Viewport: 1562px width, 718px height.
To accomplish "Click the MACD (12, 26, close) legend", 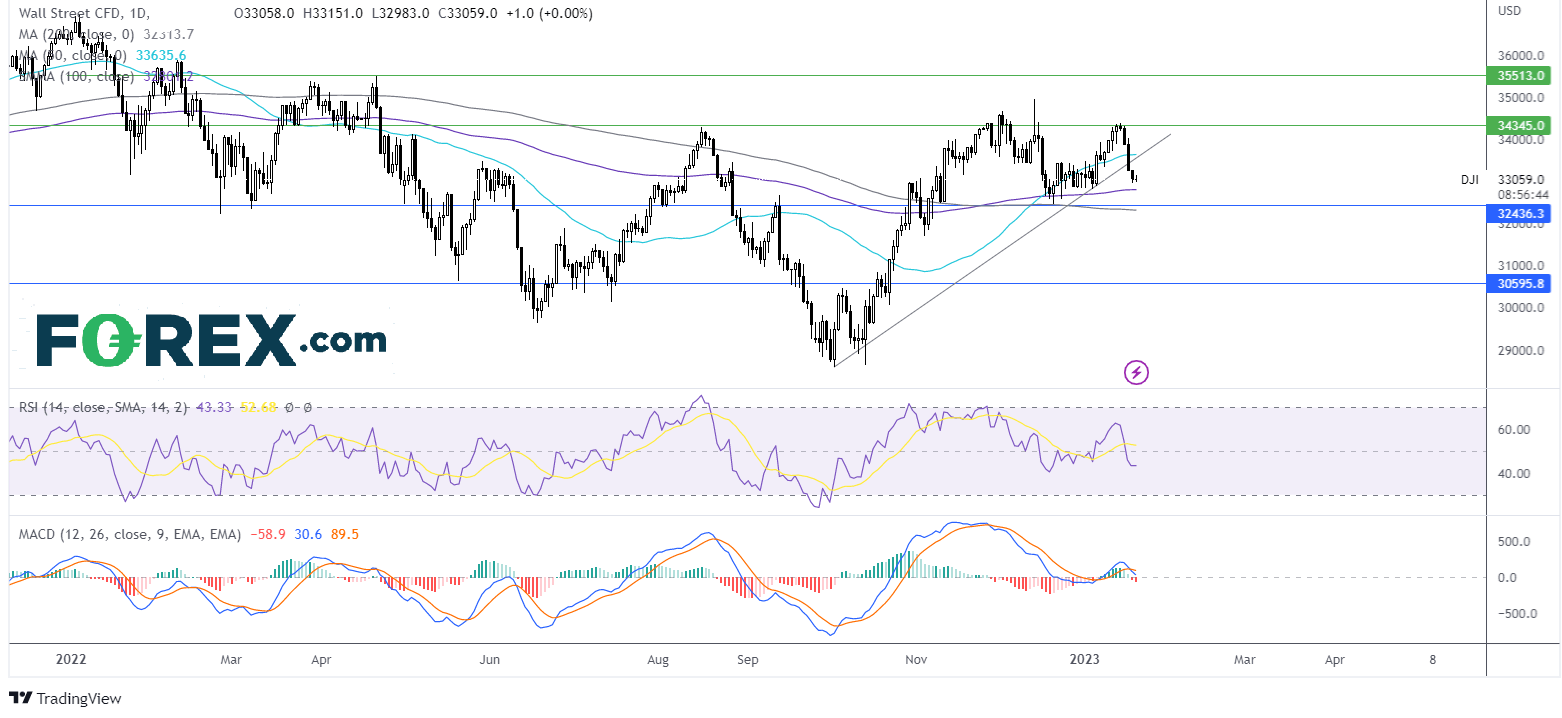I will click(x=130, y=535).
